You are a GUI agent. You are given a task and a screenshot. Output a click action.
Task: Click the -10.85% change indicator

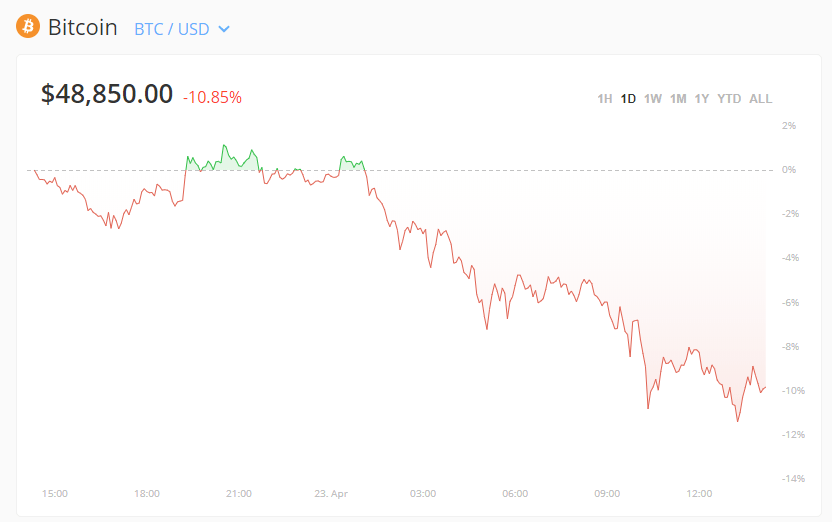click(x=212, y=97)
